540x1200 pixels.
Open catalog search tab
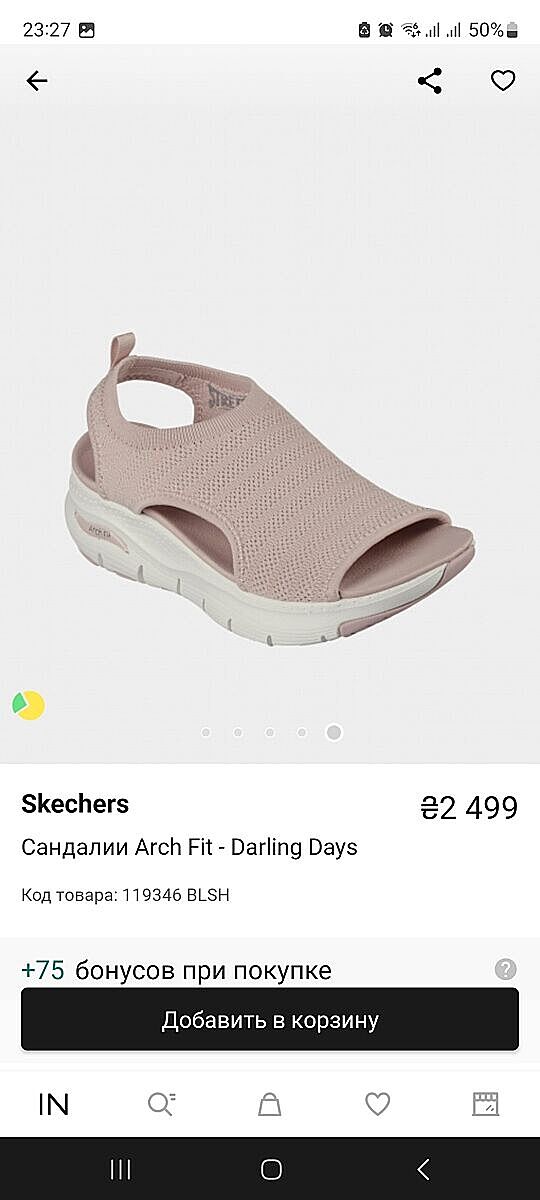tap(162, 1104)
